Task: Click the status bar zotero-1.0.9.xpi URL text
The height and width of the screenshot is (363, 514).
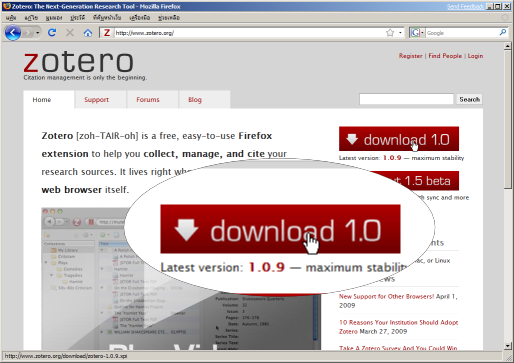Action: pyautogui.click(x=66, y=356)
